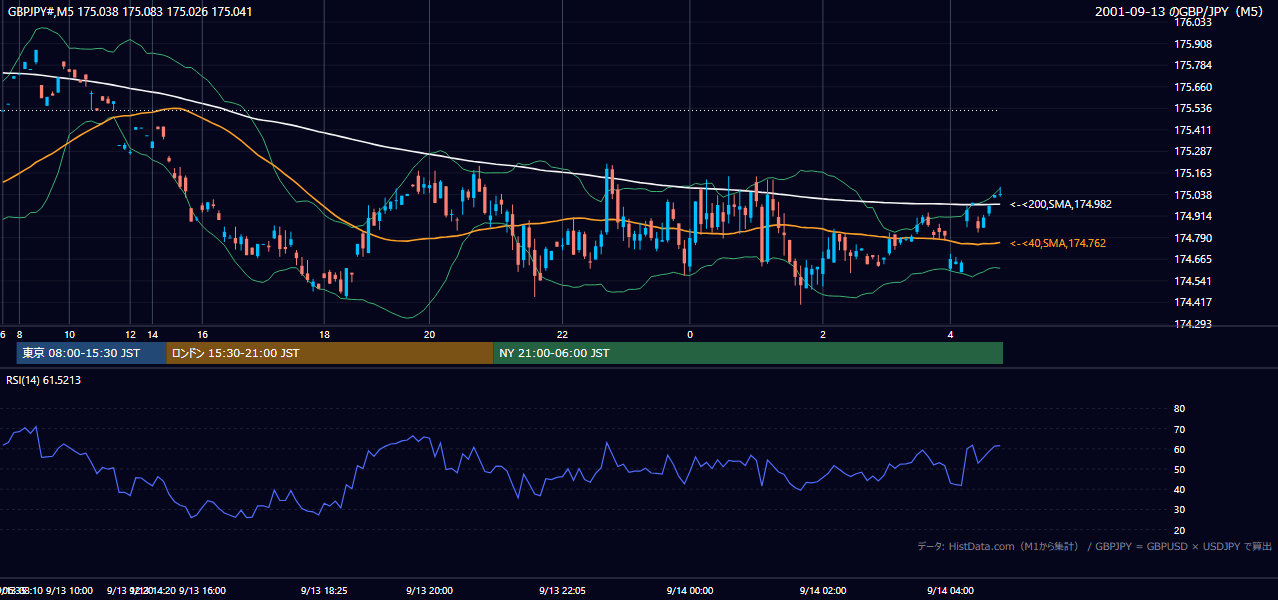The height and width of the screenshot is (600, 1278).
Task: Click hour label 2 on the time axis
Action: pos(823,334)
